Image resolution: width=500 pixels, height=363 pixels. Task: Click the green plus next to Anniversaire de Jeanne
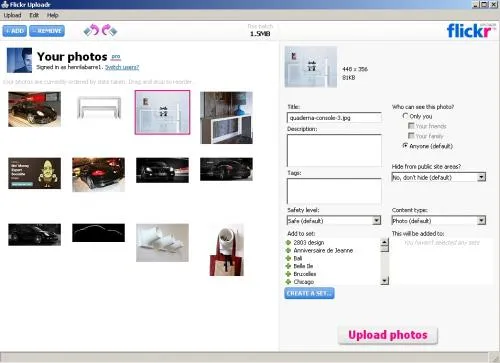pos(289,250)
